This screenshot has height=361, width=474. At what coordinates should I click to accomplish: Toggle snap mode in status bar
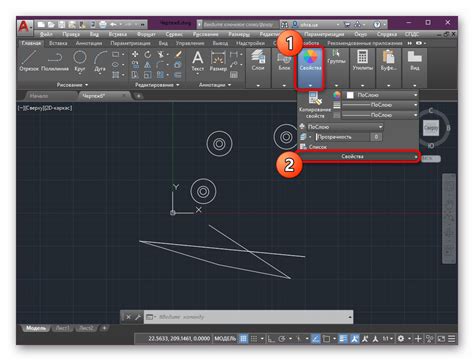coord(254,339)
